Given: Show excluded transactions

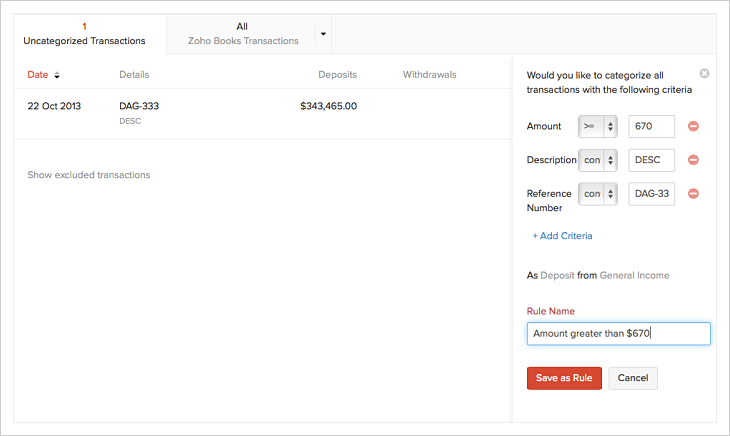Looking at the screenshot, I should click(89, 175).
